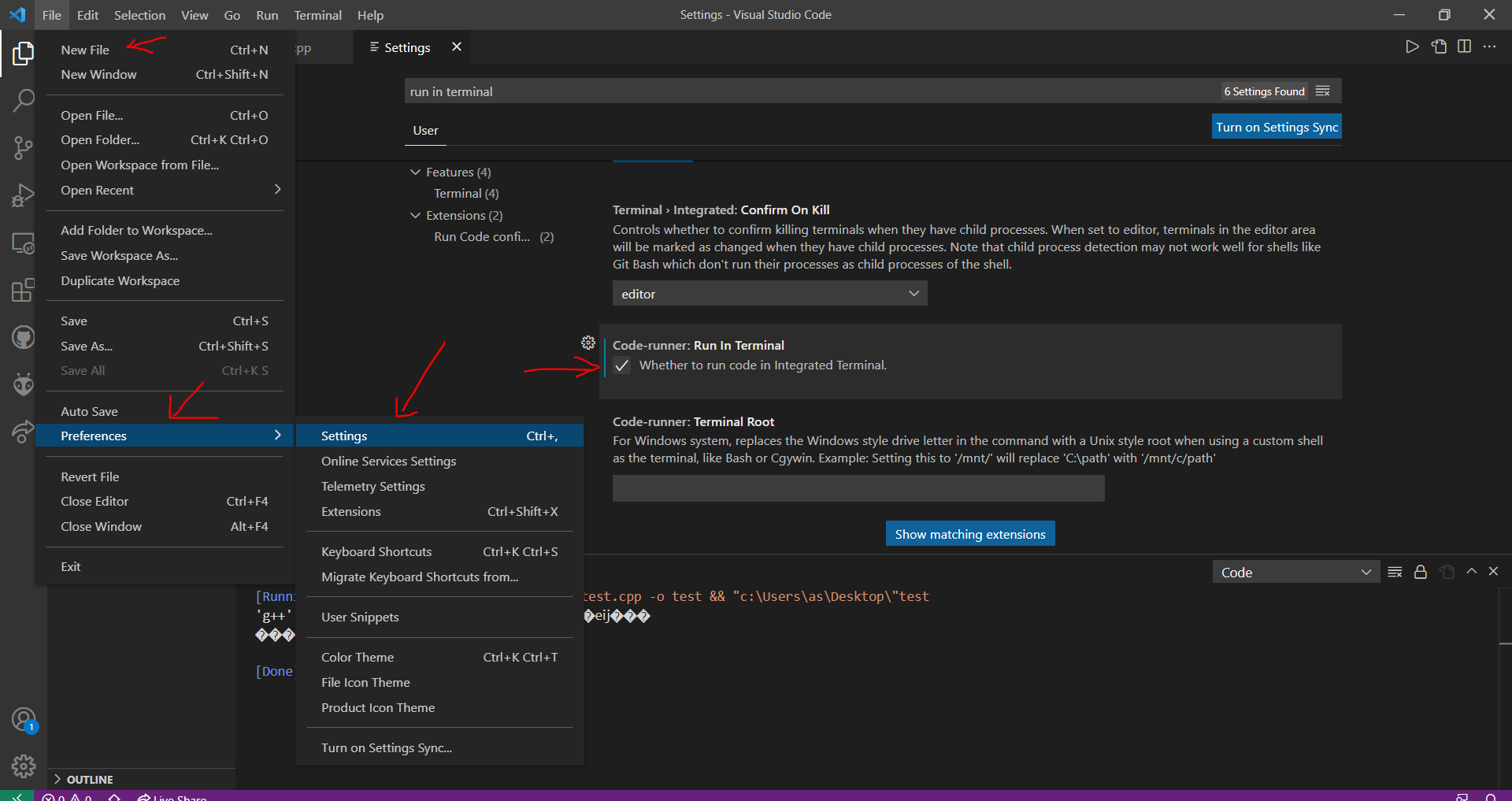Image resolution: width=1512 pixels, height=801 pixels.
Task: Open the Search view in activity bar
Action: point(23,100)
